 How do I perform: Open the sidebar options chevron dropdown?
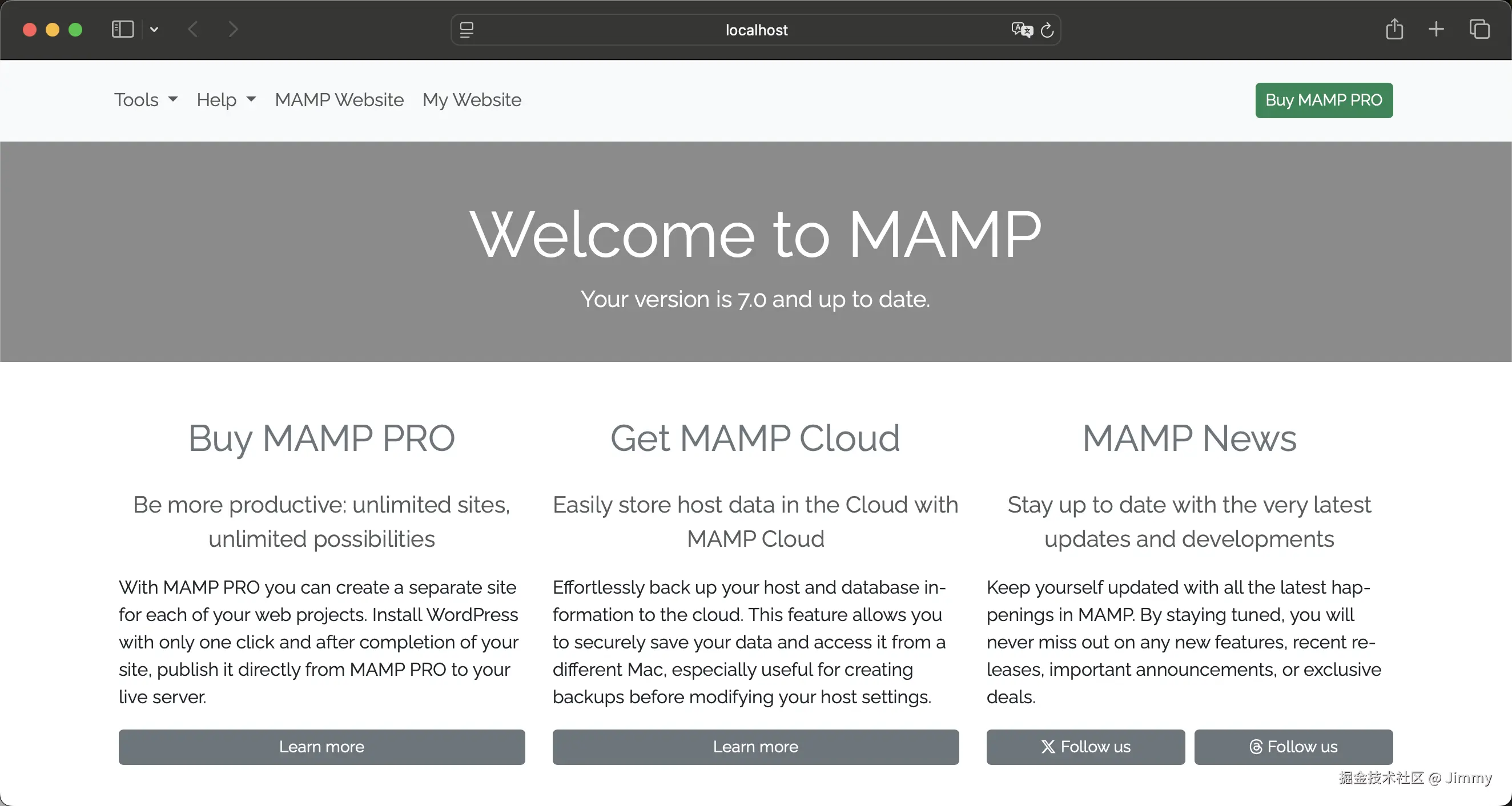[154, 29]
